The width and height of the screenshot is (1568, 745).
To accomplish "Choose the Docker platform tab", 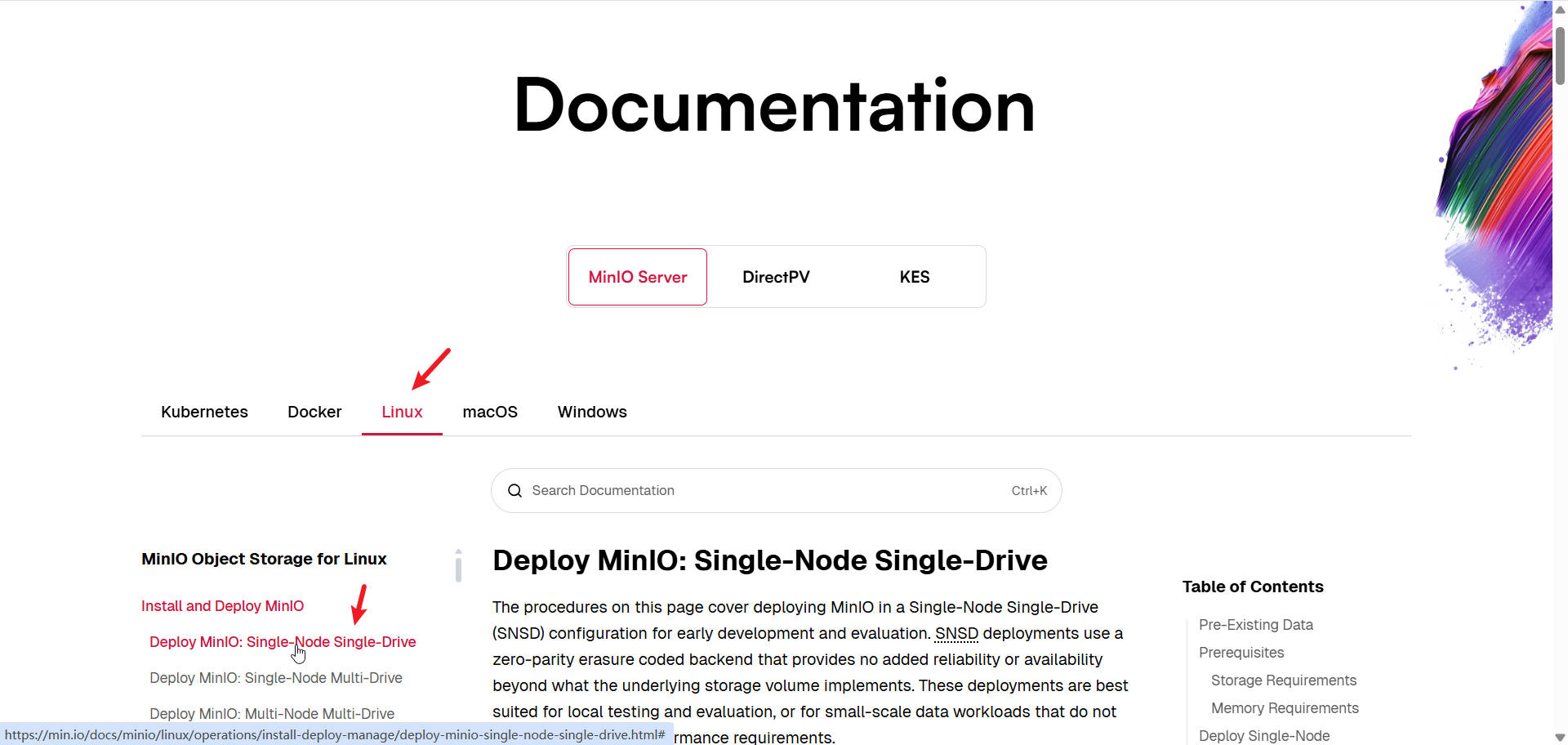I will coord(314,412).
